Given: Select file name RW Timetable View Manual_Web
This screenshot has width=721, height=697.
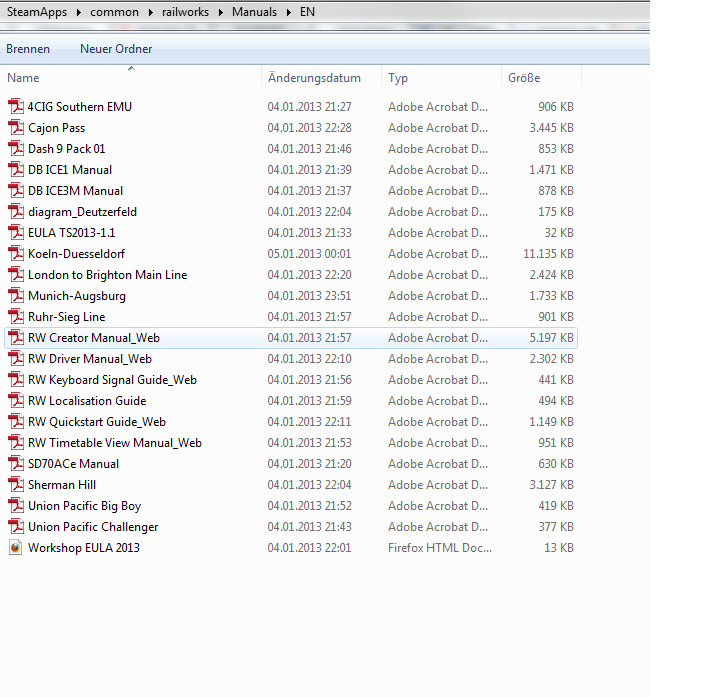Looking at the screenshot, I should click(x=115, y=443).
